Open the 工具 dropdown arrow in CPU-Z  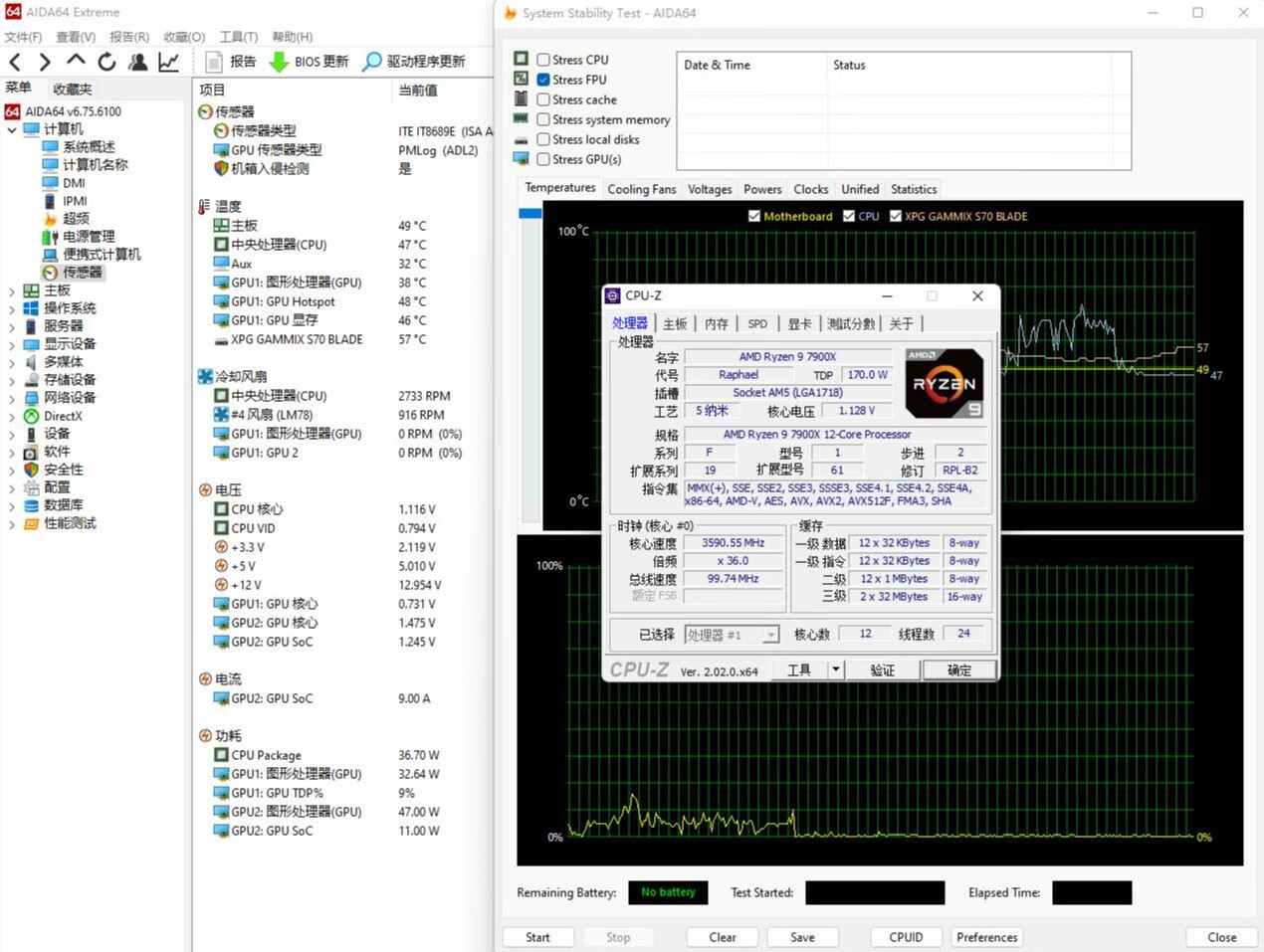[x=836, y=669]
